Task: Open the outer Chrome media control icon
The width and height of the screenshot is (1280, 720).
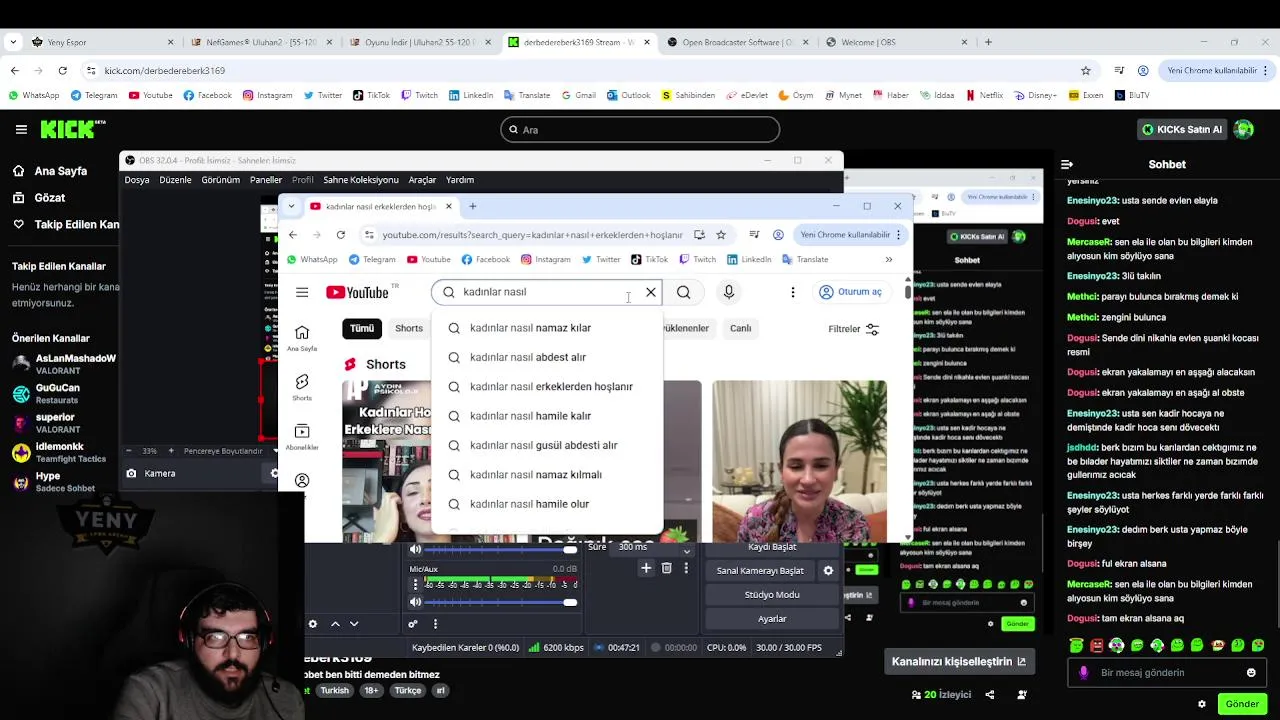Action: coord(1118,71)
